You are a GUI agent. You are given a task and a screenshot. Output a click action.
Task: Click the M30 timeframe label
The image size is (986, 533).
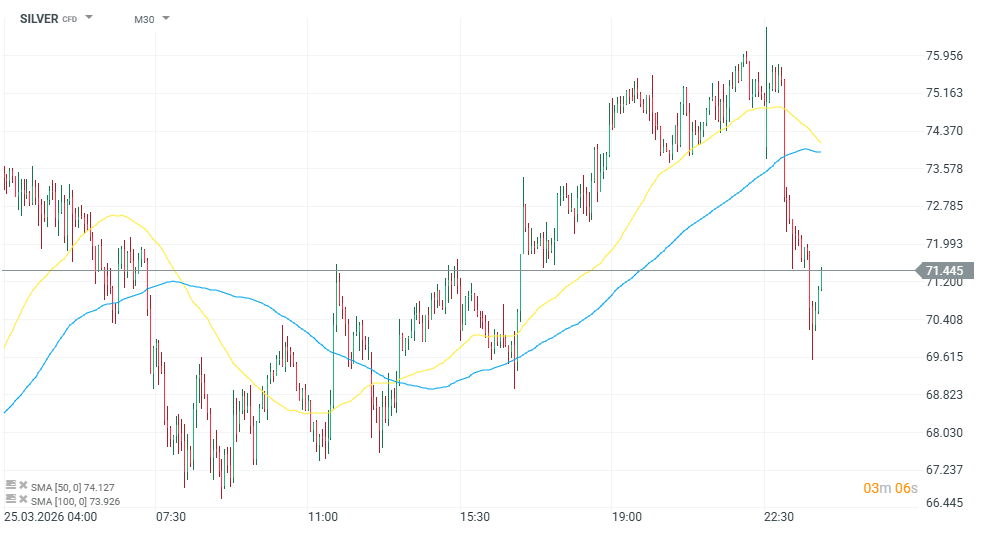[144, 18]
